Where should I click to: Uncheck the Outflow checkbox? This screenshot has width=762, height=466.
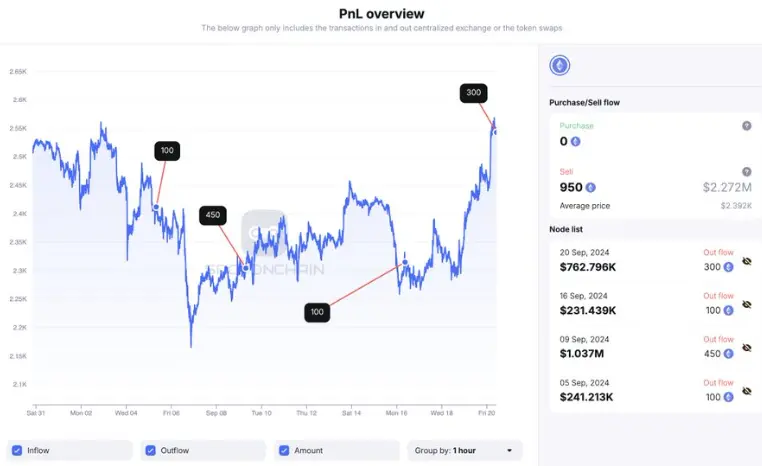tap(149, 450)
